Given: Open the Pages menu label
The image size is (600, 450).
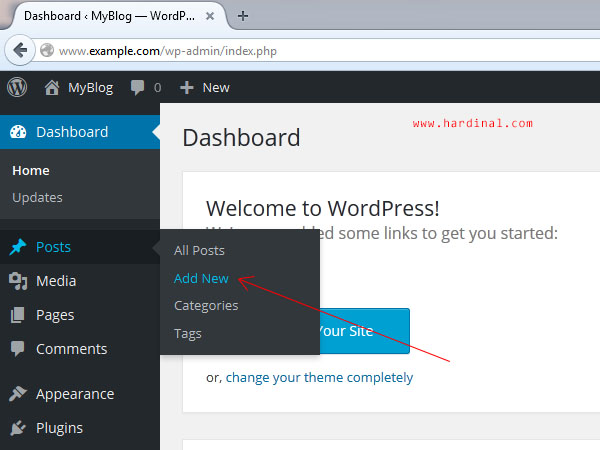Looking at the screenshot, I should [55, 316].
